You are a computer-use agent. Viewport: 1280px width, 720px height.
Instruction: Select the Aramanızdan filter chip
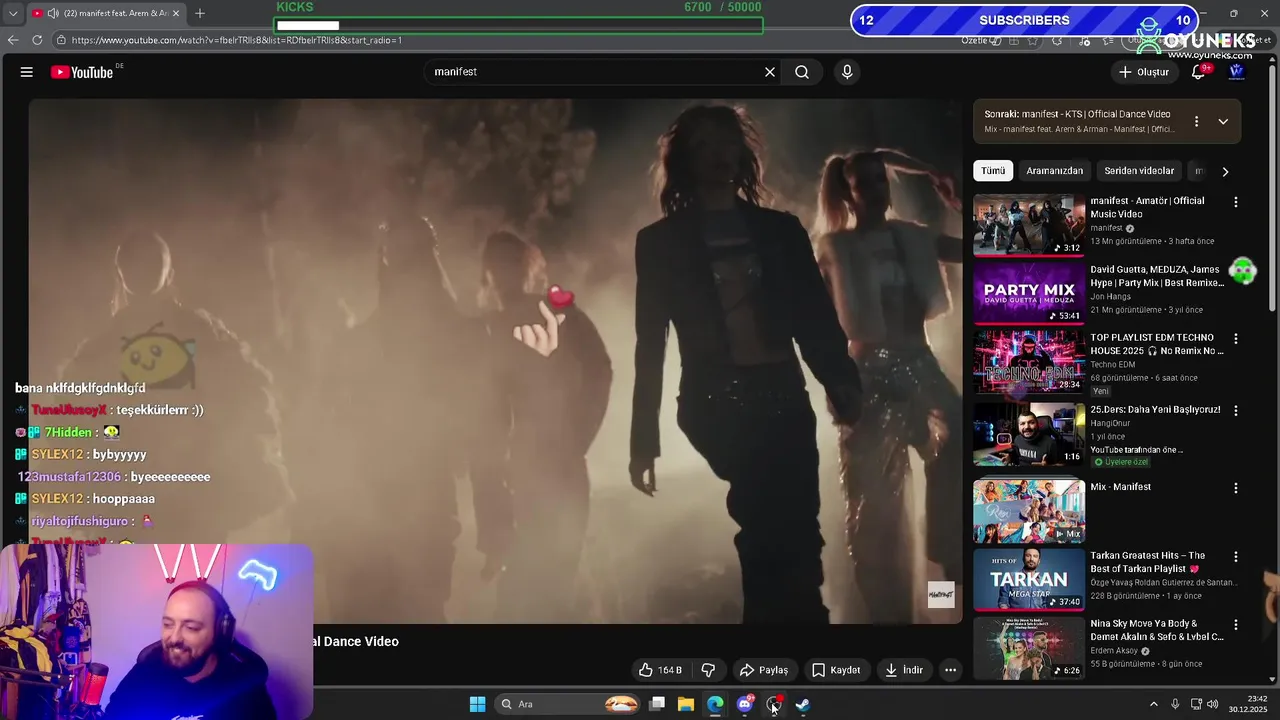[x=1054, y=171]
